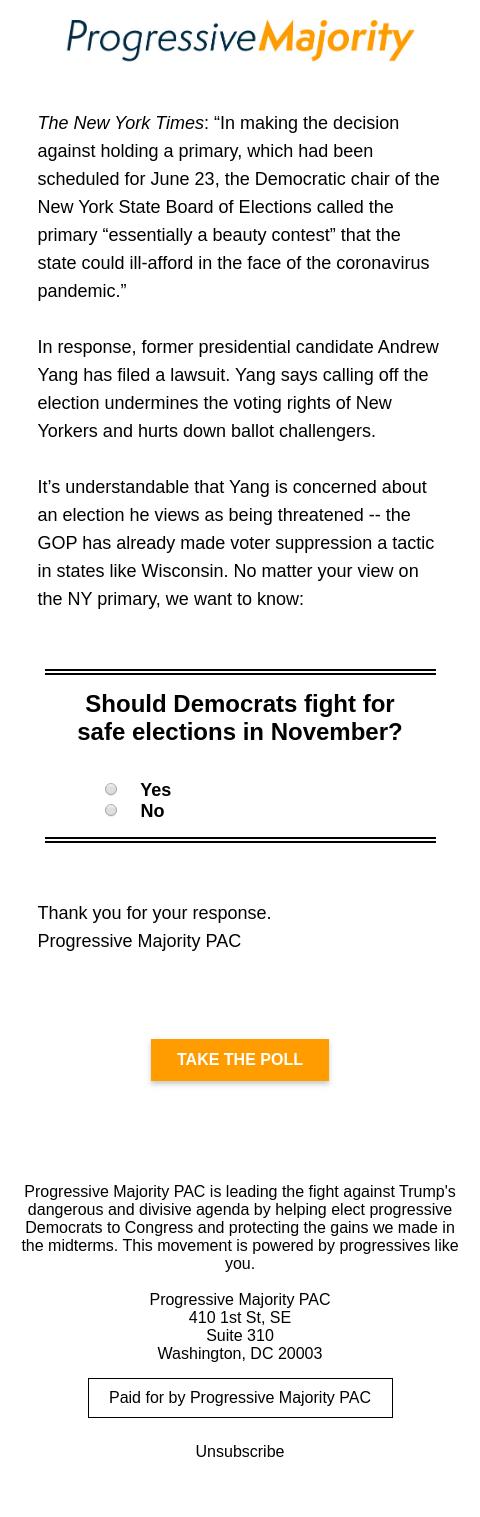Screen dimensions: 480x1517
Task: Select the Yes radio button
Action: coord(111,789)
